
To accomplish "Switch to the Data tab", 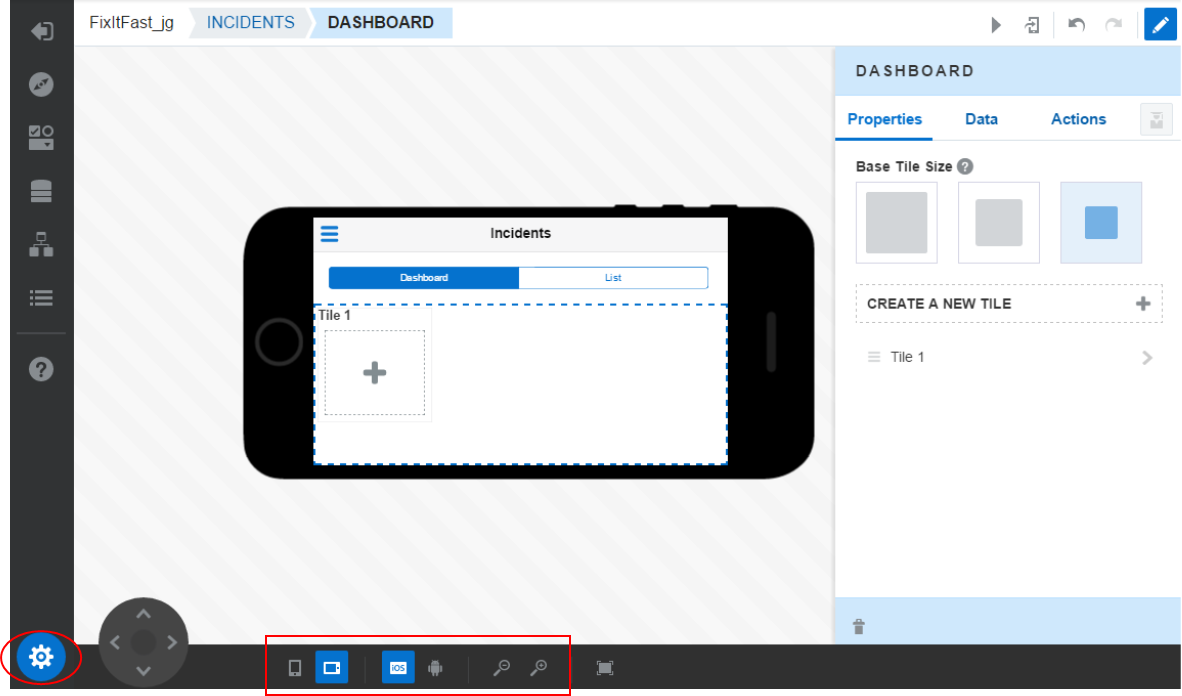I will (981, 119).
